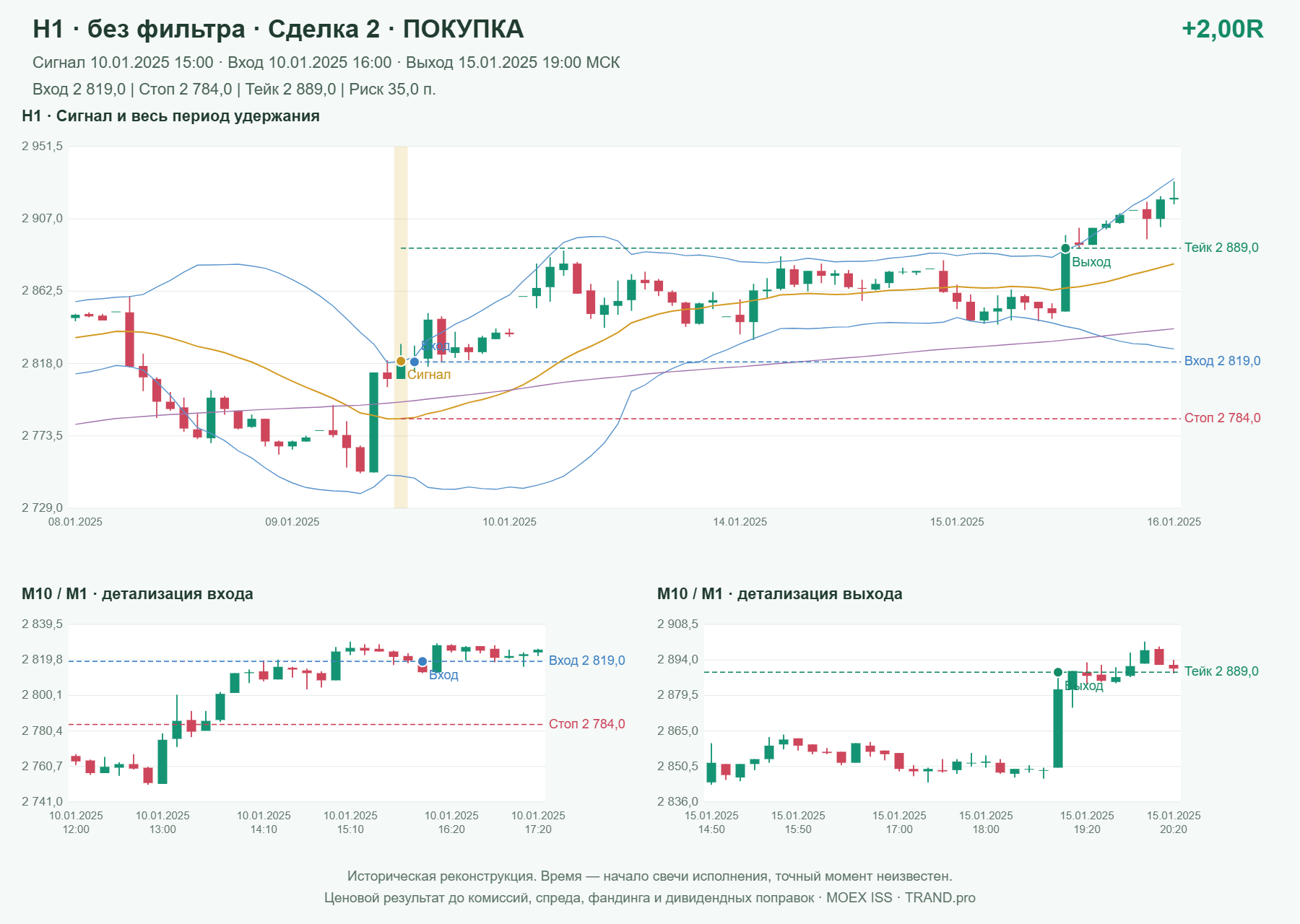
Task: Click the 14.01.2025 date on H1 axis
Action: pyautogui.click(x=740, y=522)
